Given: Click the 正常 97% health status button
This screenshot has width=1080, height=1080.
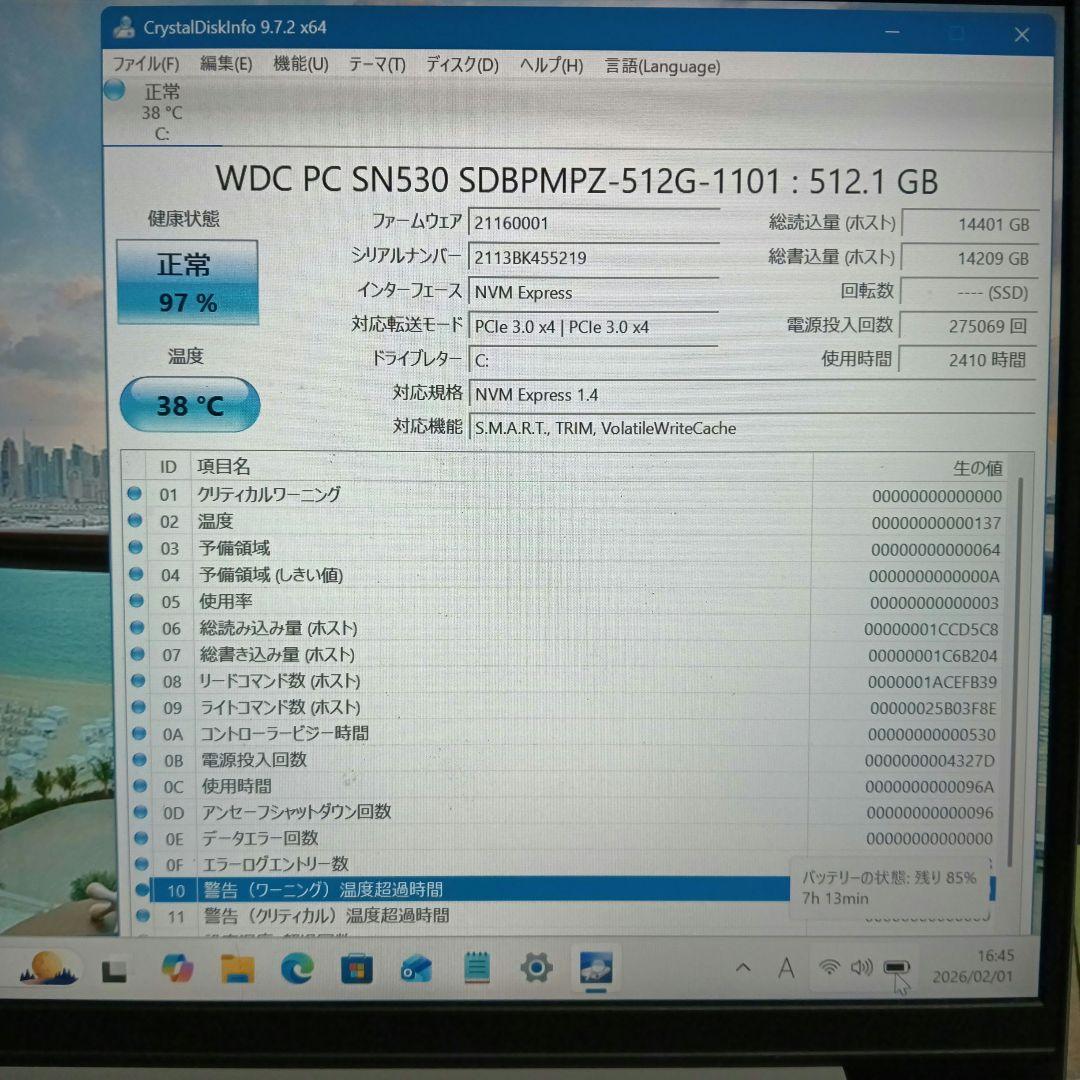Looking at the screenshot, I should coord(188,281).
